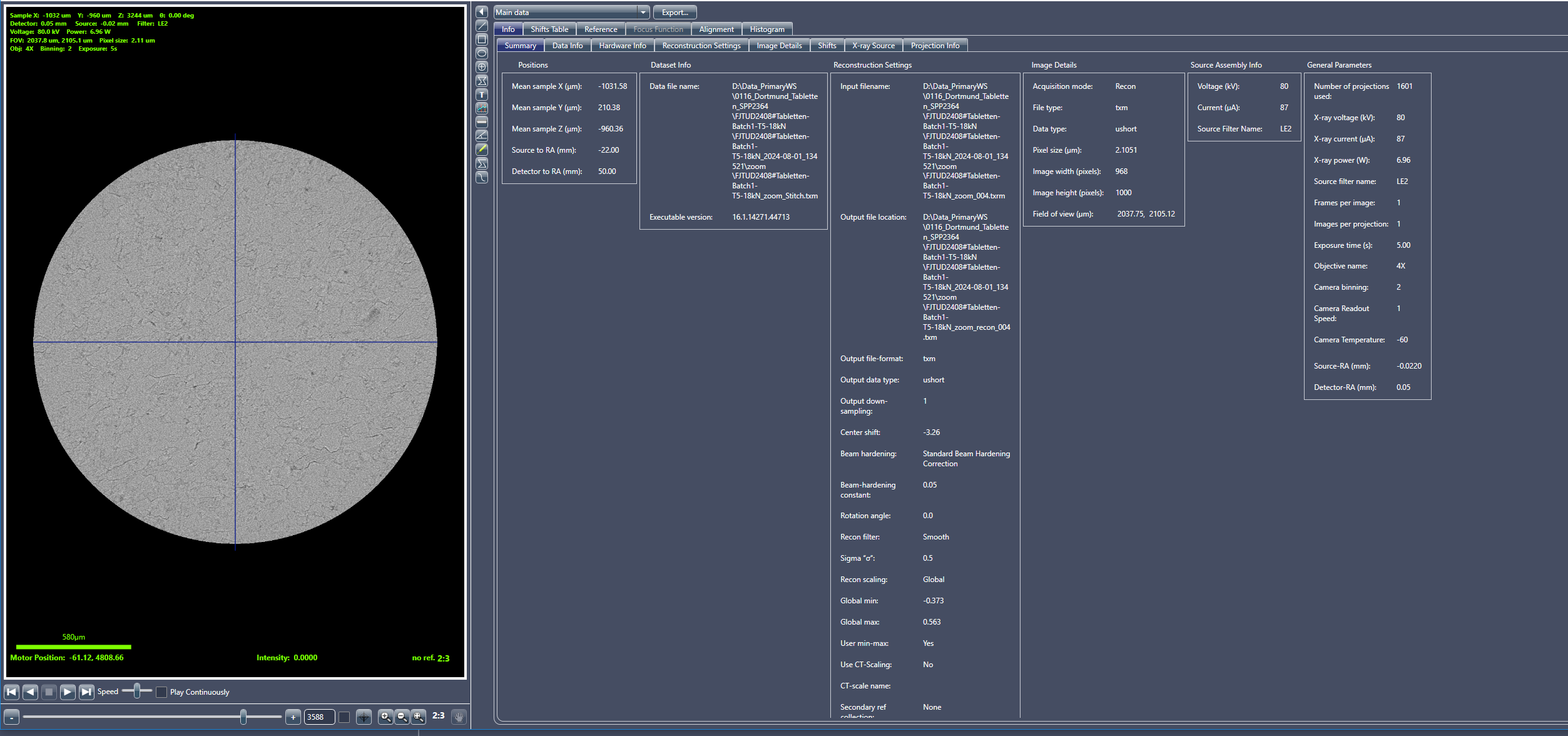Collapse the info panel with arrow button
The width and height of the screenshot is (1568, 736).
point(482,12)
